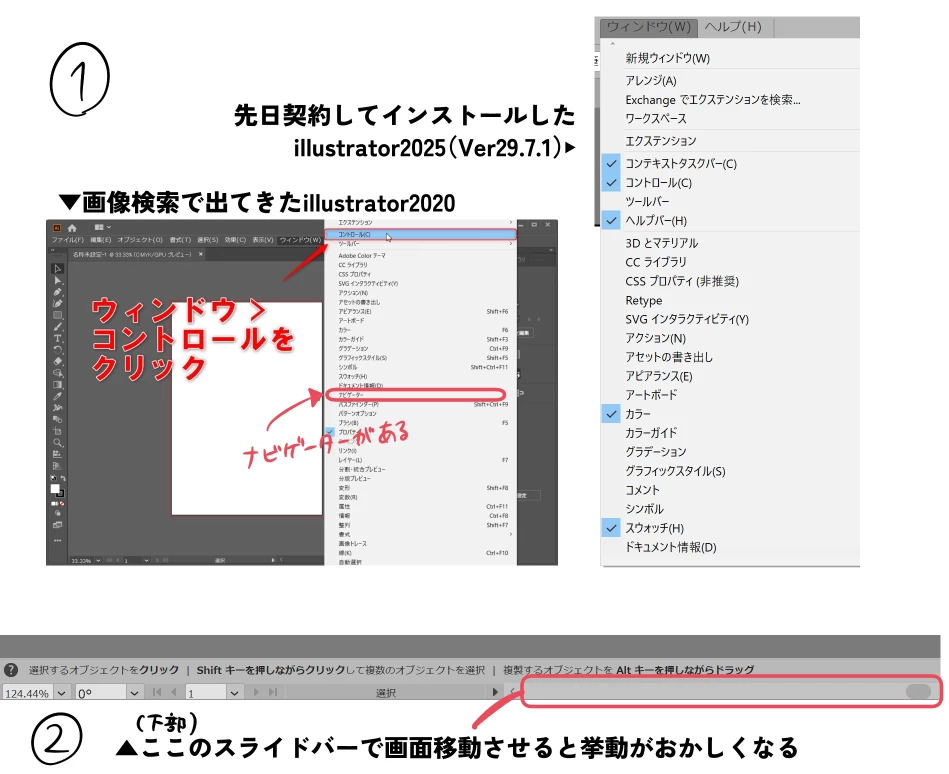Screen dimensions: 949x774
Task: Select the Selection tool in Illustrator 2020 toolbar
Action: point(57,269)
